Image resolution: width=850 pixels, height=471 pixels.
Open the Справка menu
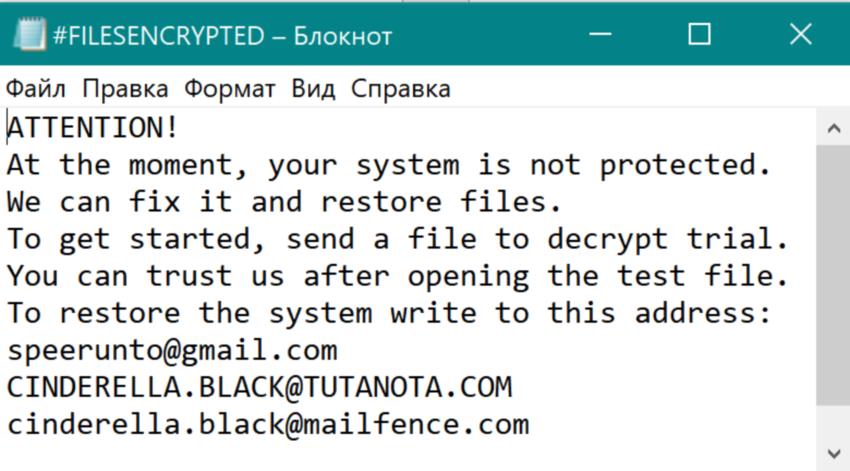400,89
